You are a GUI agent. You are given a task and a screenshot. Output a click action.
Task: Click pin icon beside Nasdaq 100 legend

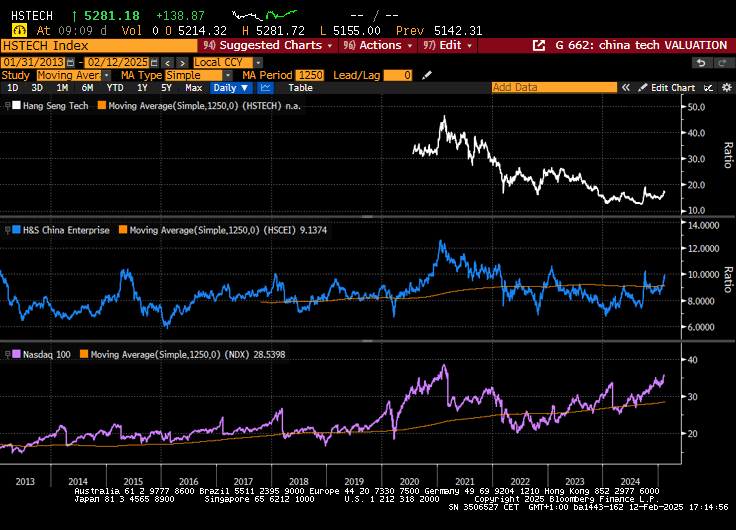(8, 354)
